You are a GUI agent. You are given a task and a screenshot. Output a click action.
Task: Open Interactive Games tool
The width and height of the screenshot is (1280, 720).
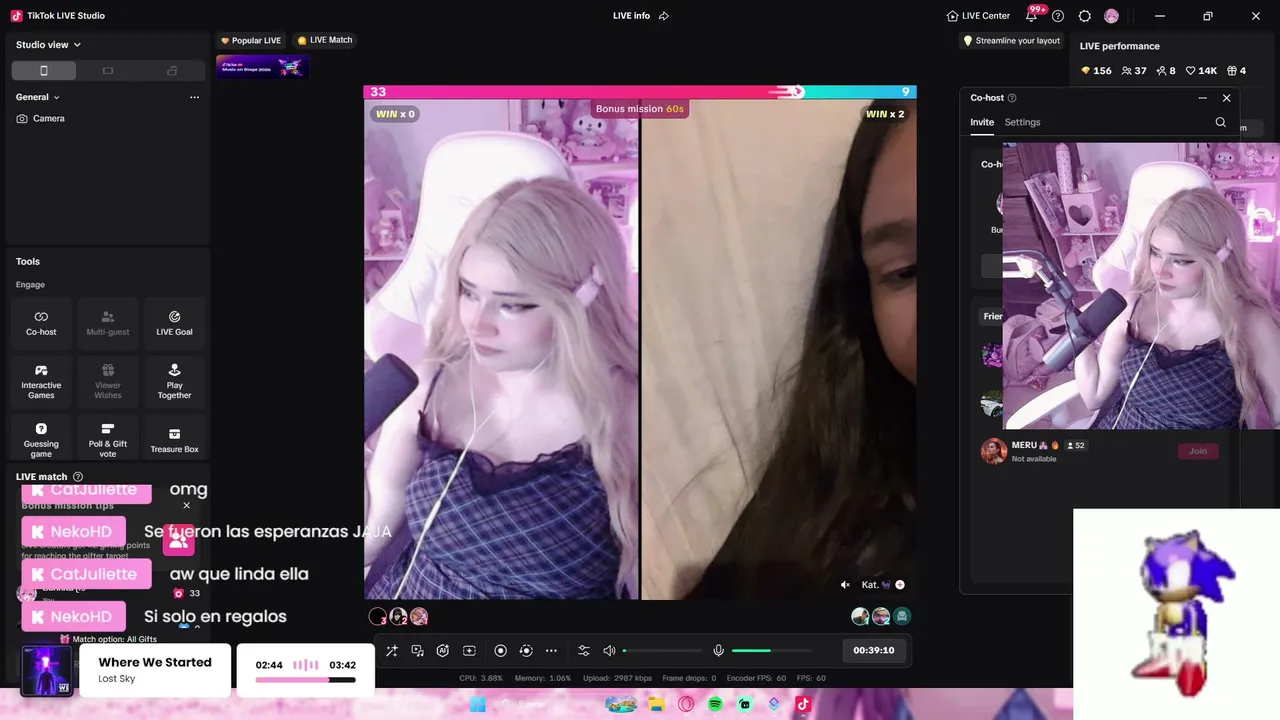coord(41,381)
